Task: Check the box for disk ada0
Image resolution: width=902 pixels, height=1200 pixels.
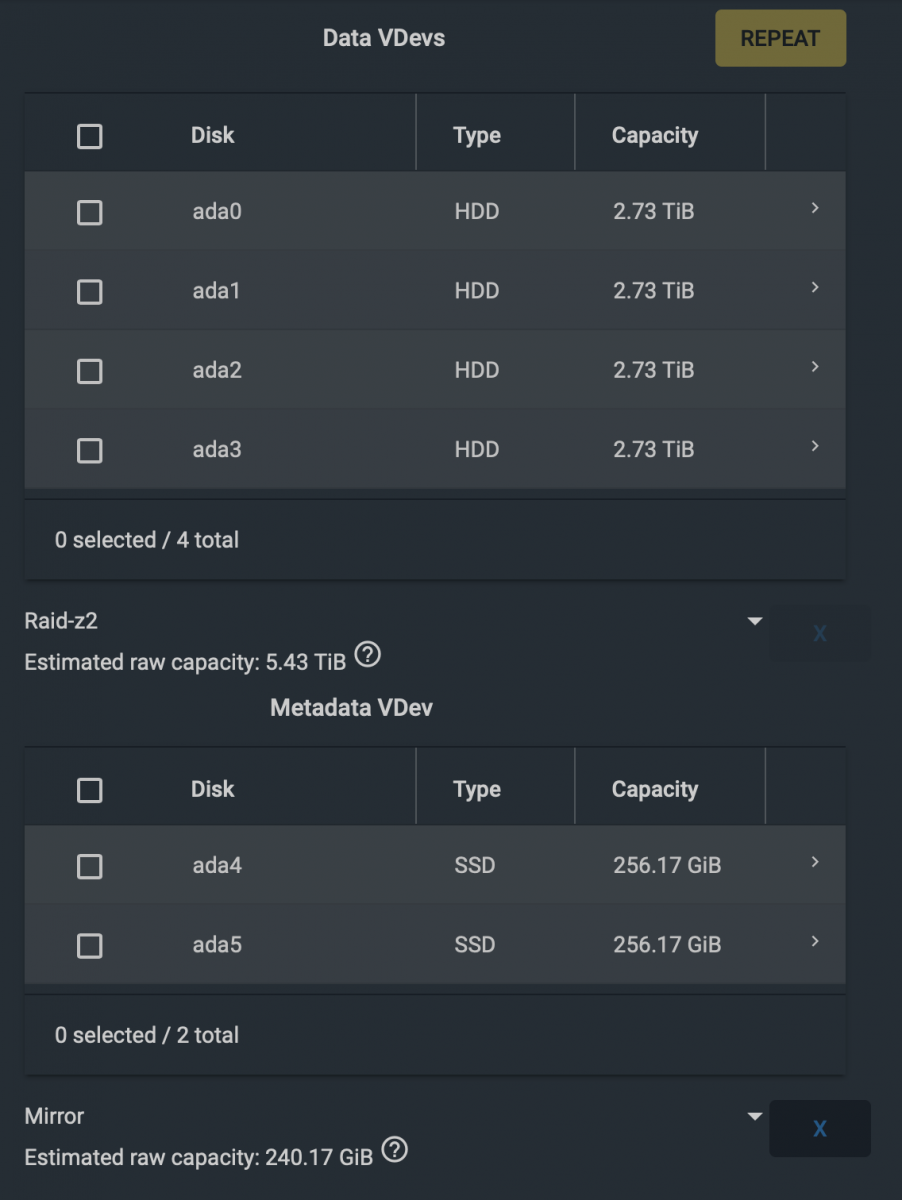Action: (x=90, y=212)
